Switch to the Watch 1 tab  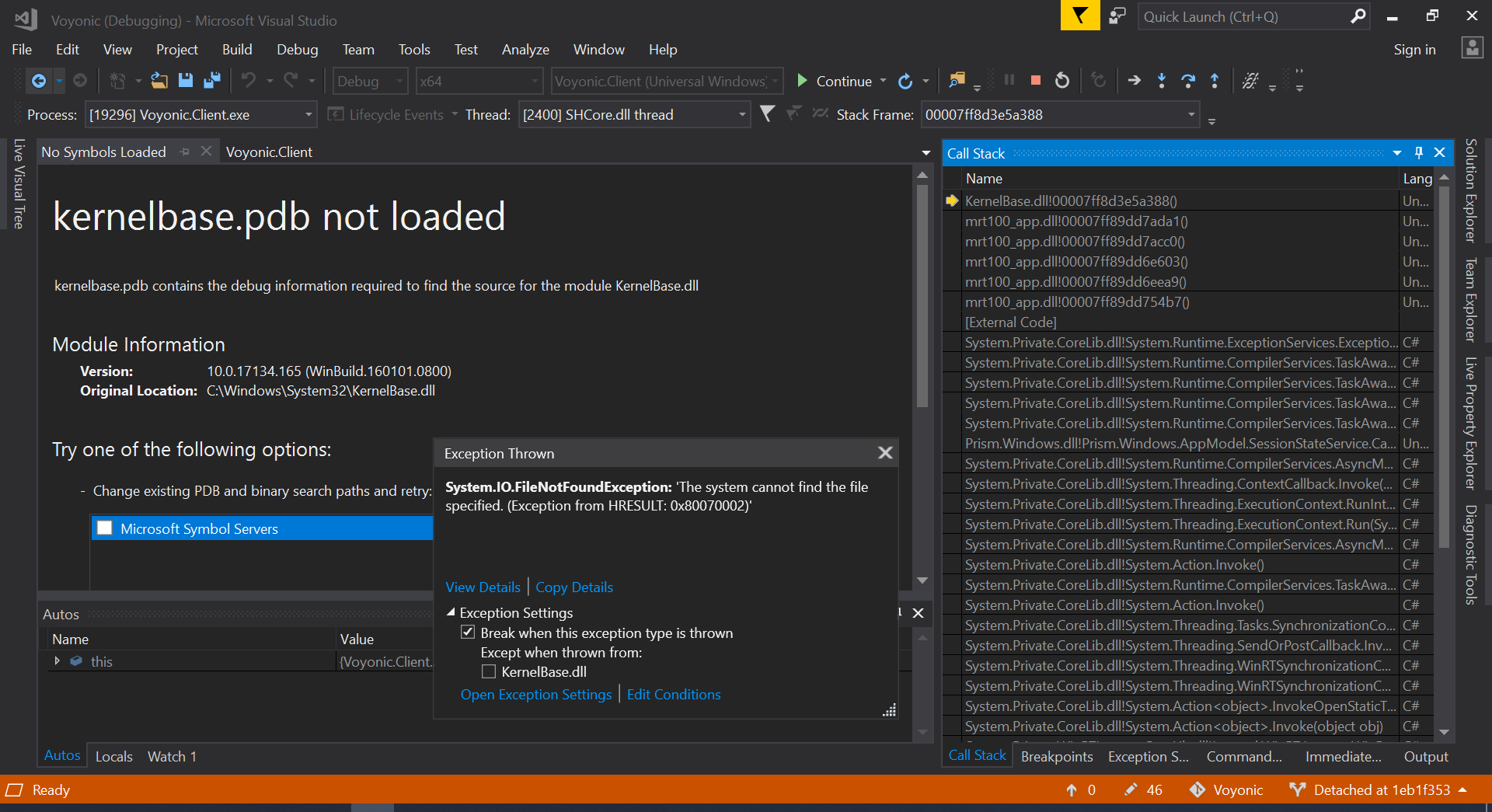(x=172, y=755)
